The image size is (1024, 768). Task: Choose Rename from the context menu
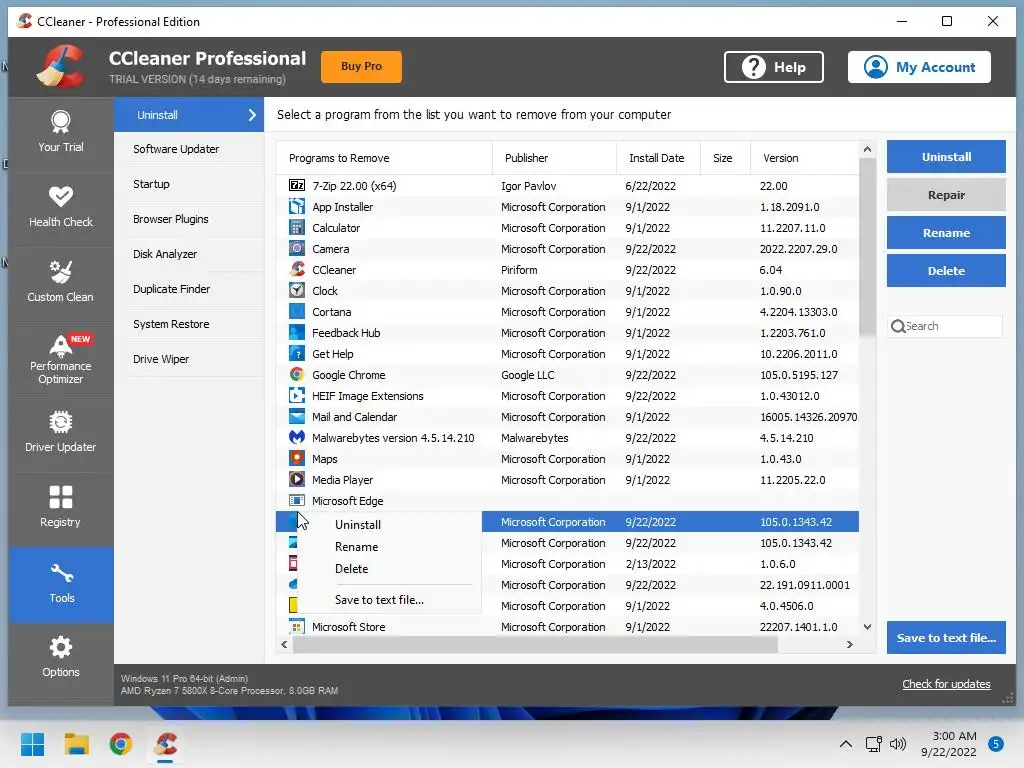(357, 547)
